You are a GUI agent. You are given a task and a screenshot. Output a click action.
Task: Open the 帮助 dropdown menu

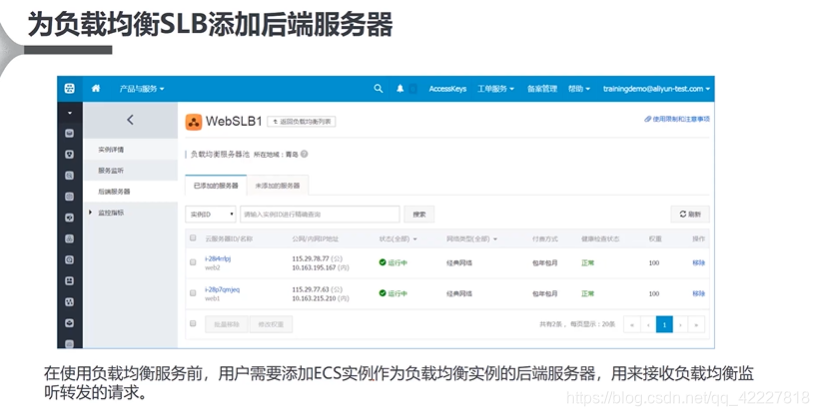coord(579,89)
